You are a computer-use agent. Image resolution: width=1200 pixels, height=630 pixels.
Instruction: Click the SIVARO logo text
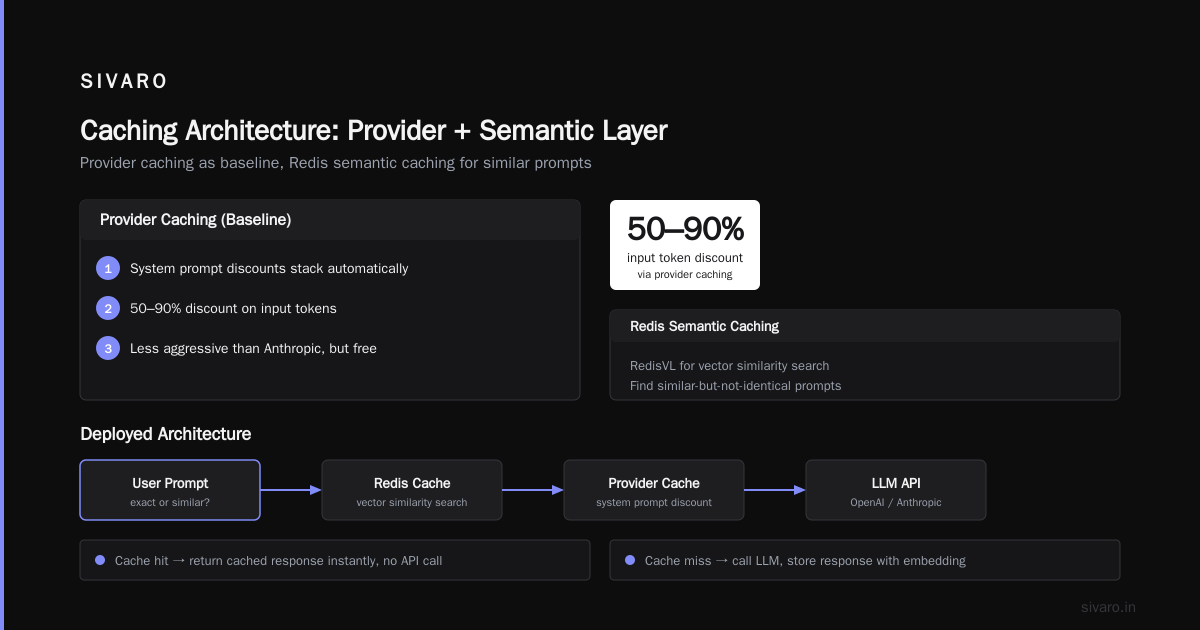pyautogui.click(x=124, y=82)
